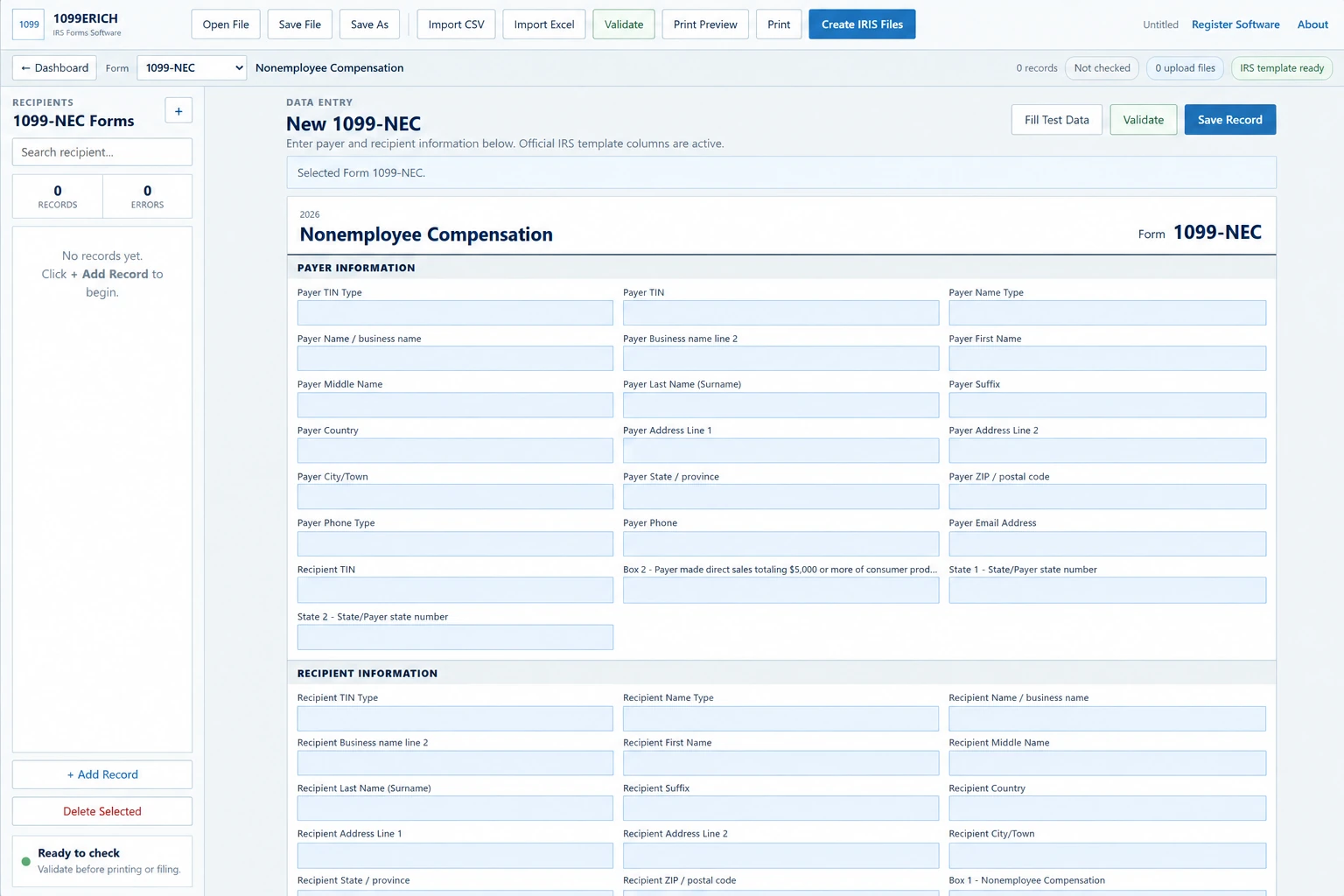Image resolution: width=1344 pixels, height=896 pixels.
Task: Import a CSV file
Action: click(457, 24)
